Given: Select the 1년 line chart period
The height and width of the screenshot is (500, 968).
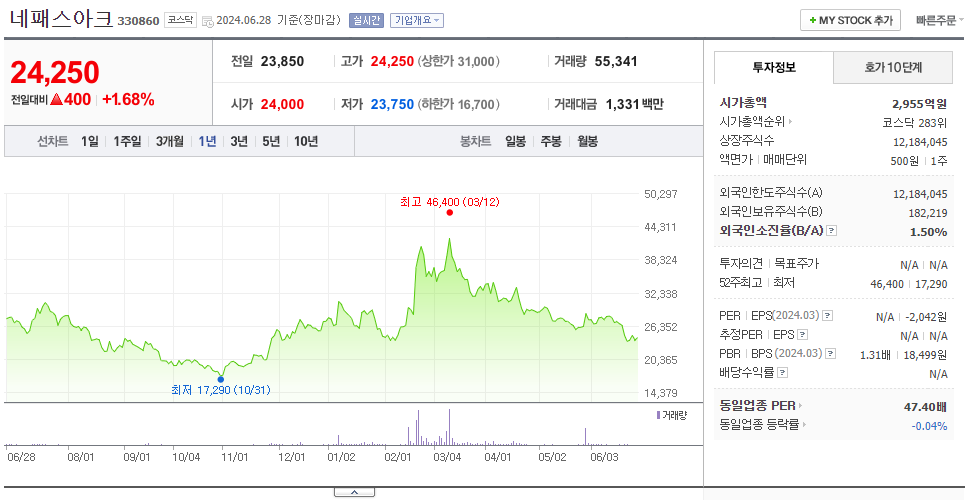Looking at the screenshot, I should pyautogui.click(x=207, y=141).
